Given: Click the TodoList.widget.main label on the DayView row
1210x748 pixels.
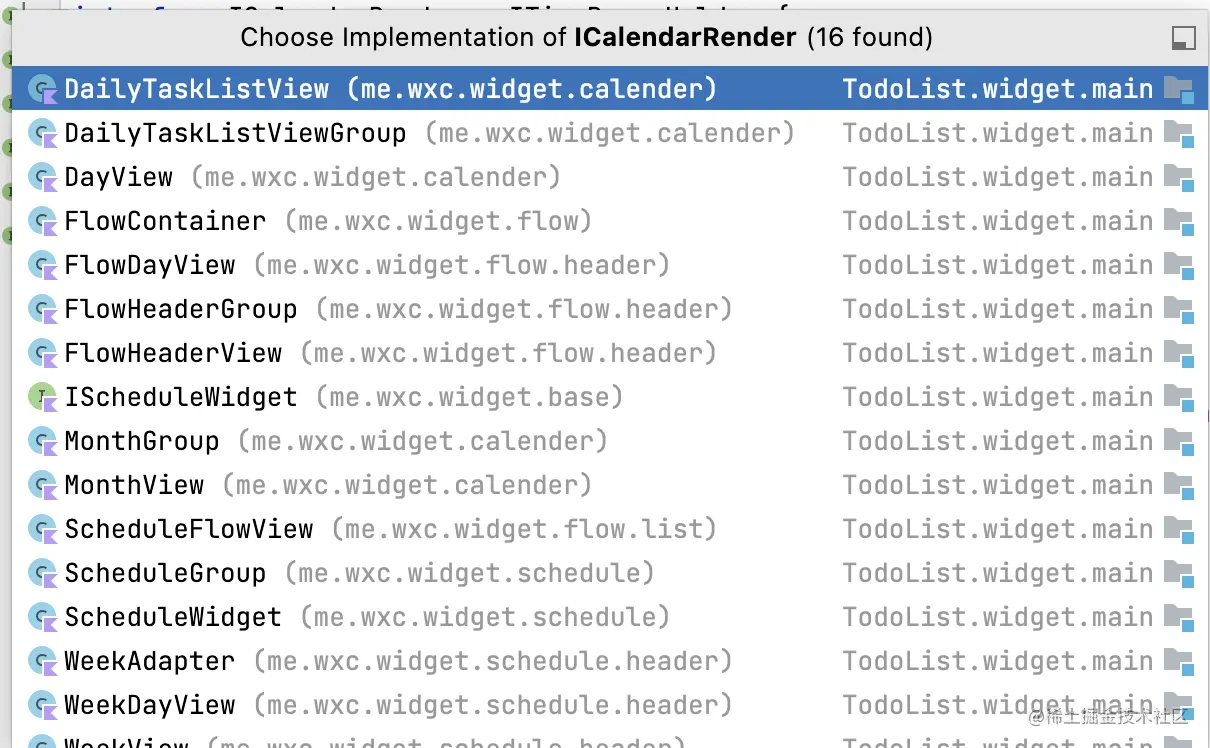Looking at the screenshot, I should click(x=998, y=177).
